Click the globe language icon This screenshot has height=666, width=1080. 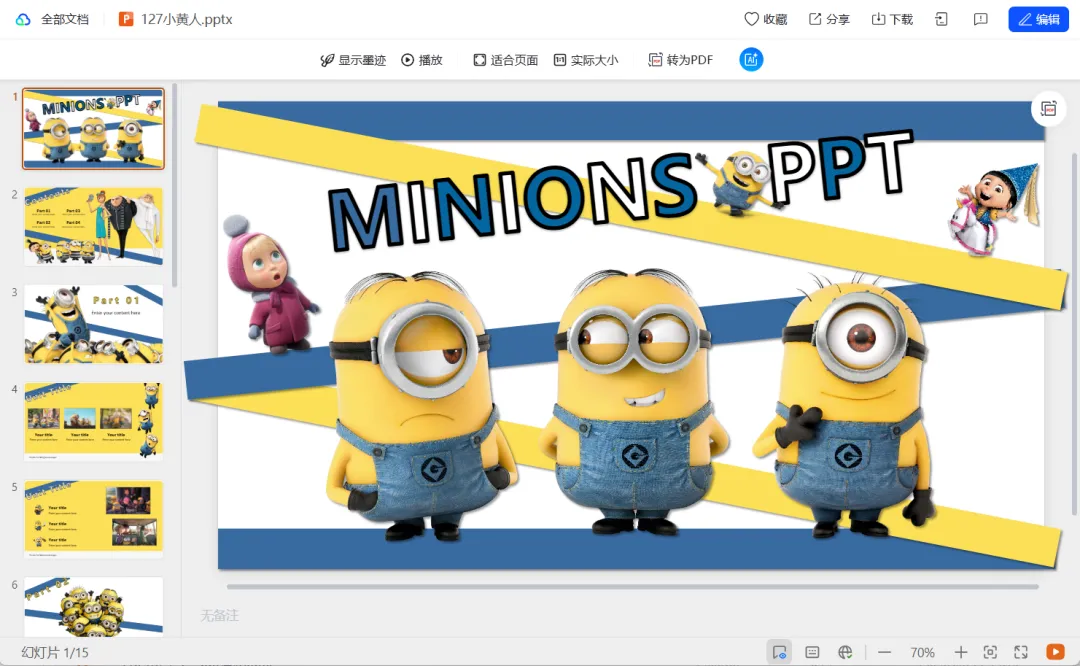(x=845, y=652)
